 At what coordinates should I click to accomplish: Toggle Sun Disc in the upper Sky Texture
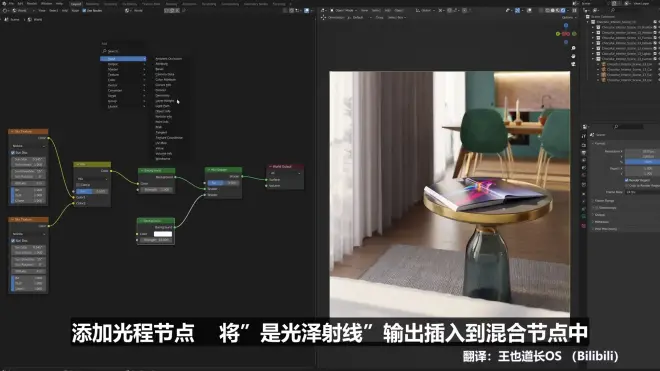[13, 152]
